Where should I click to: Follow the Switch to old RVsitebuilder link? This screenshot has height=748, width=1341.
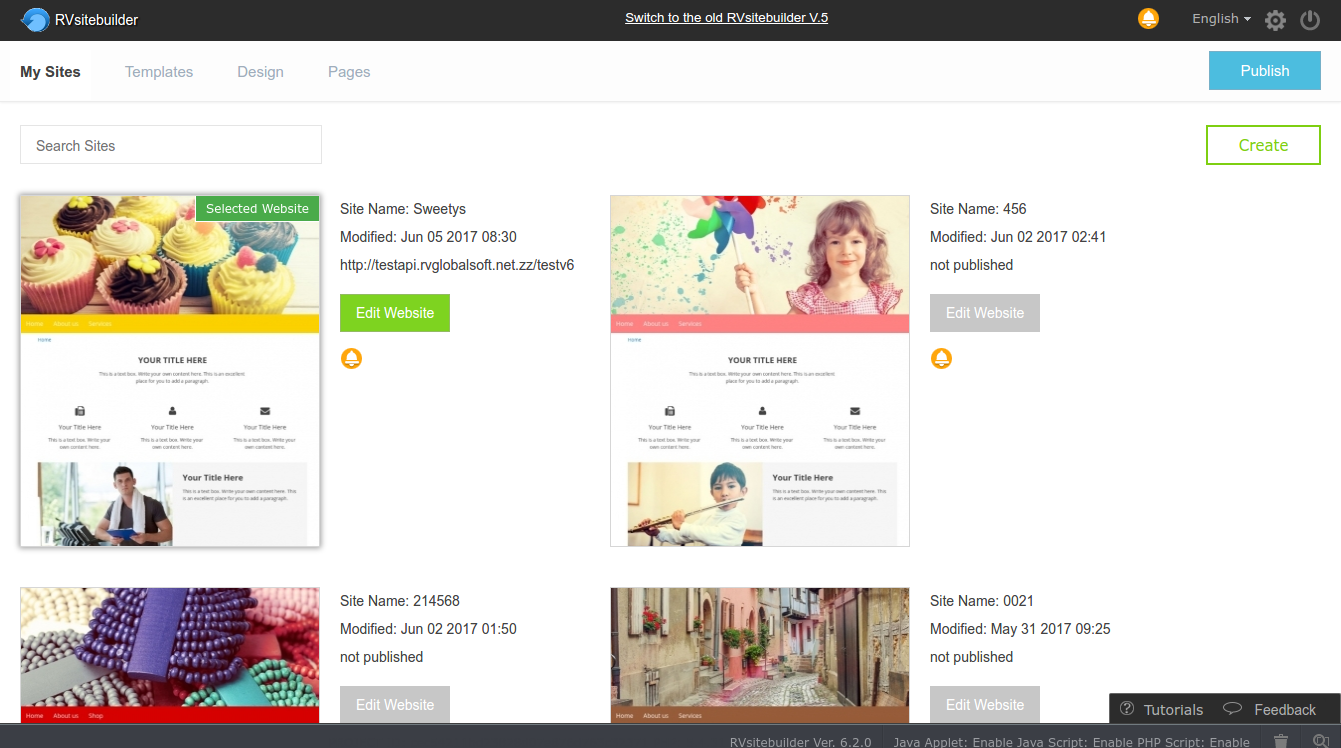coord(726,18)
